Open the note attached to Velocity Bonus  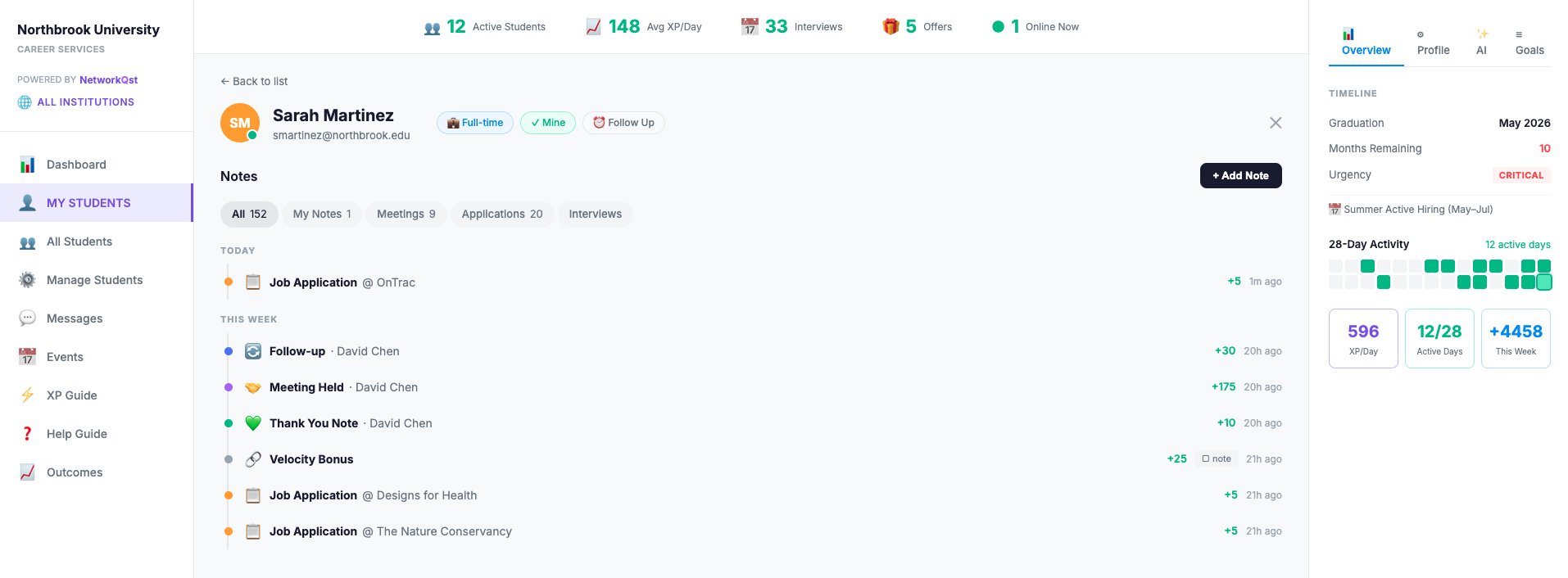(1217, 459)
